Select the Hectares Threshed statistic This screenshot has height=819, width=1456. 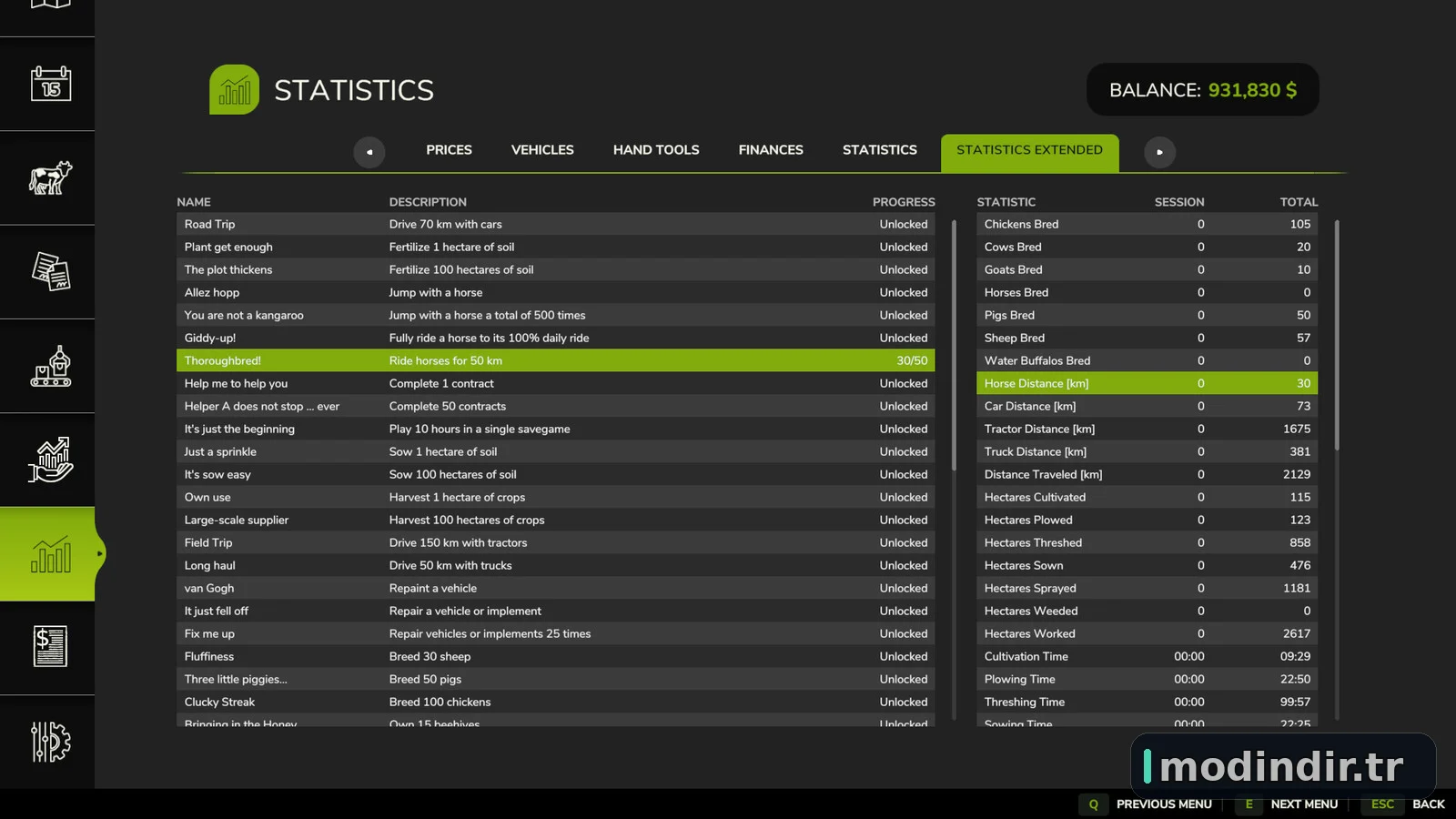1147,542
